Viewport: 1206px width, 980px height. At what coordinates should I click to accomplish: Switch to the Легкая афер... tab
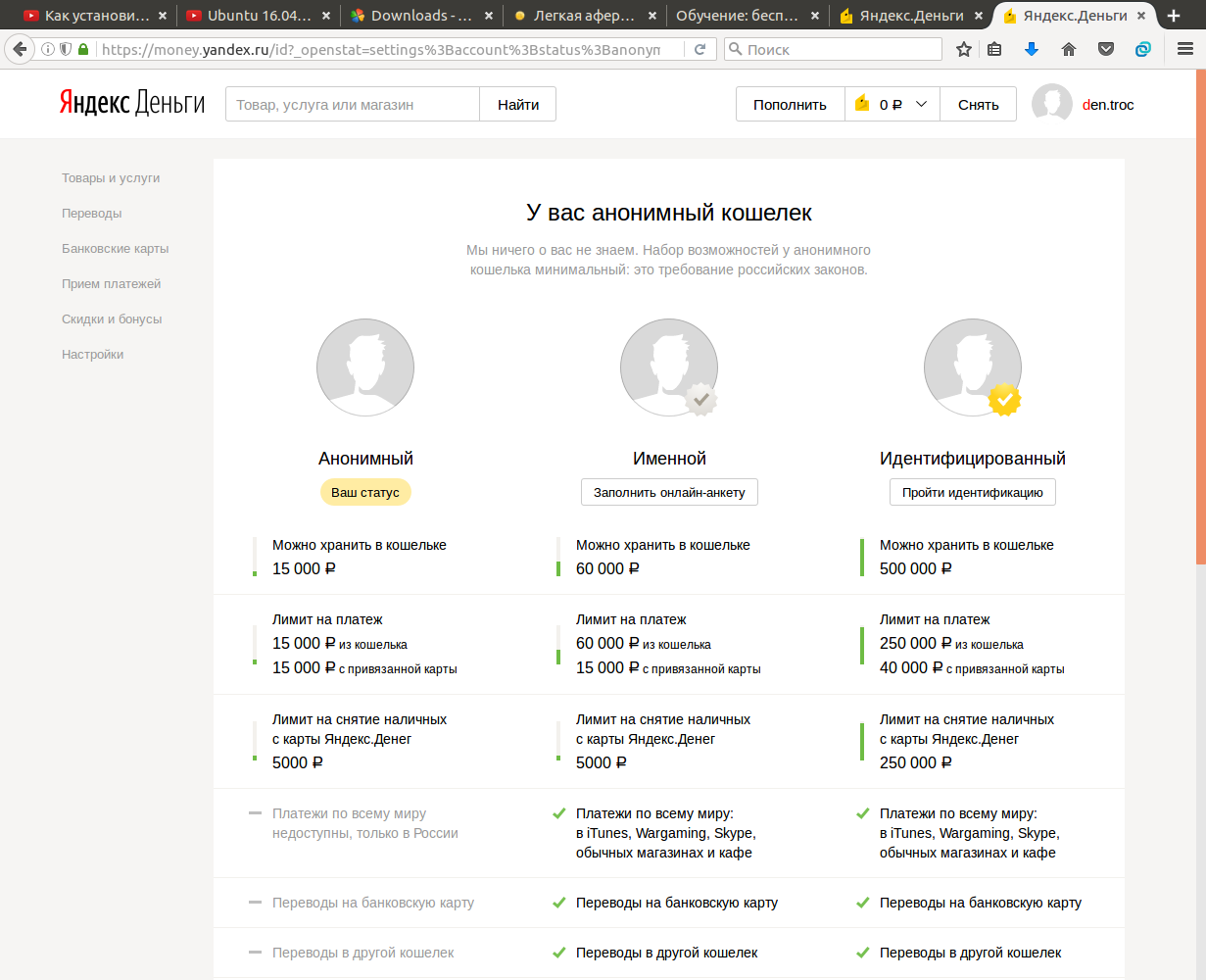tap(584, 16)
